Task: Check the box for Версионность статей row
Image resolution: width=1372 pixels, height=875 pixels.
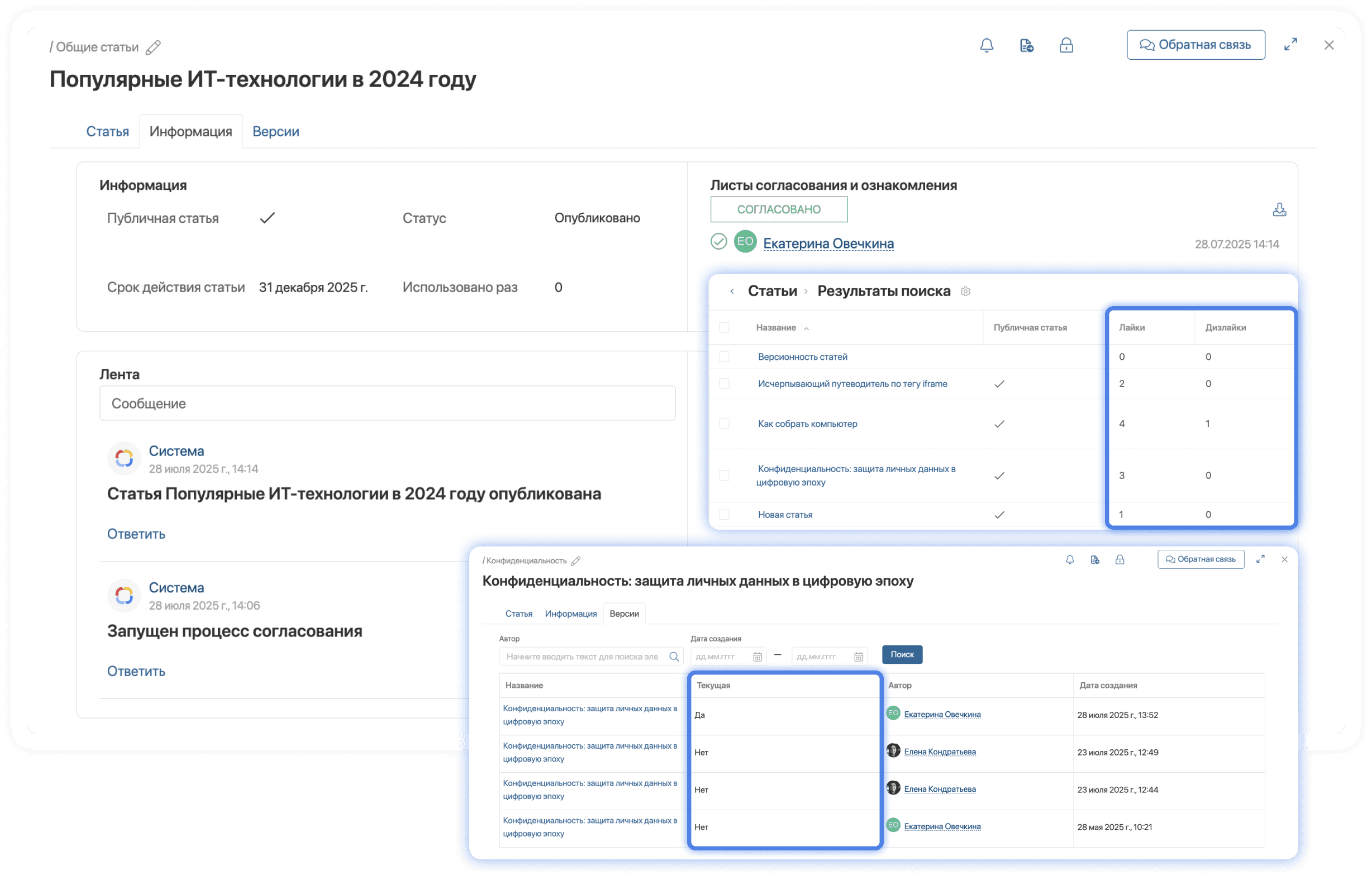Action: click(724, 357)
